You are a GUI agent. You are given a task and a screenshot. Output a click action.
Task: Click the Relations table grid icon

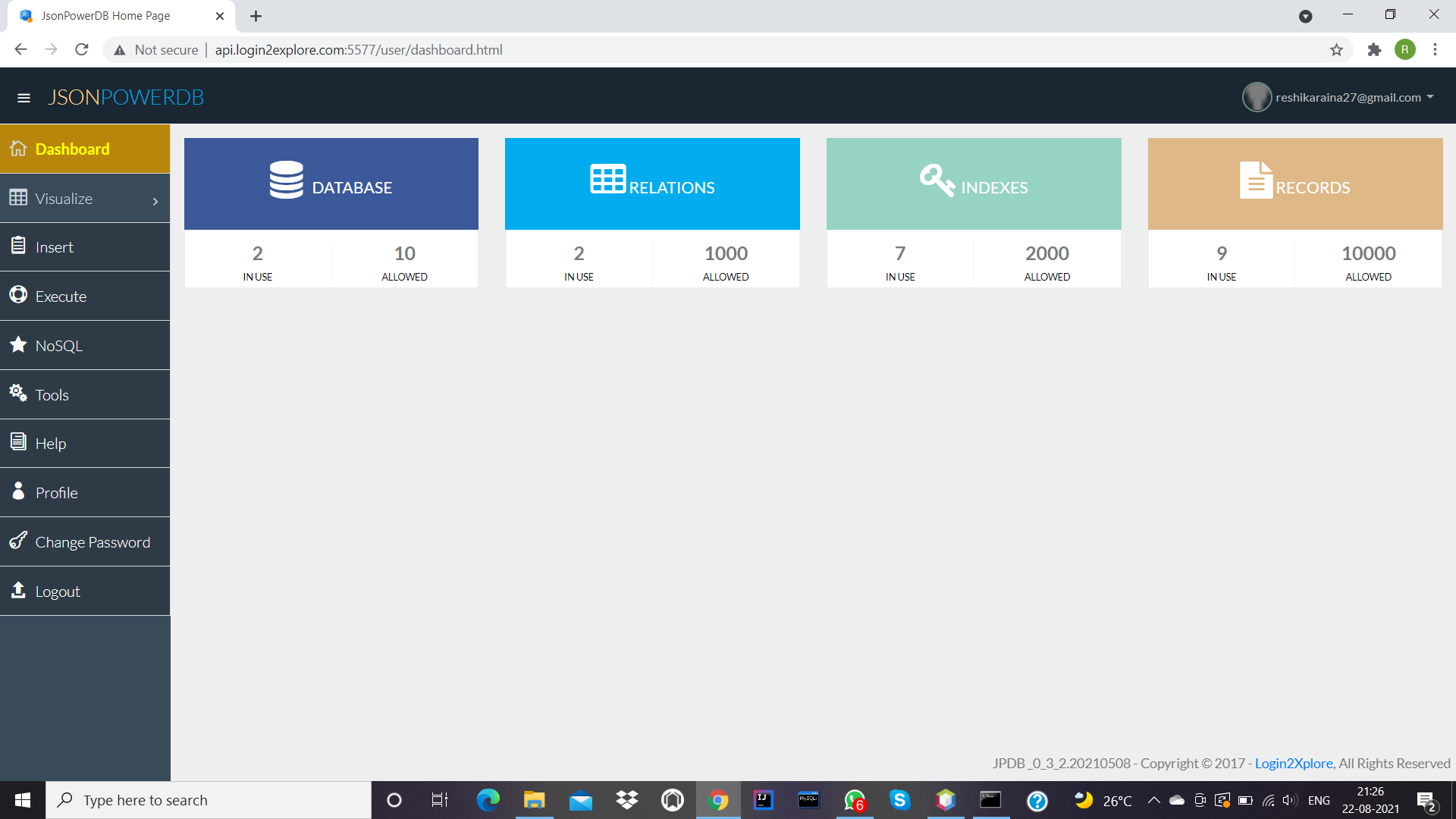[608, 179]
